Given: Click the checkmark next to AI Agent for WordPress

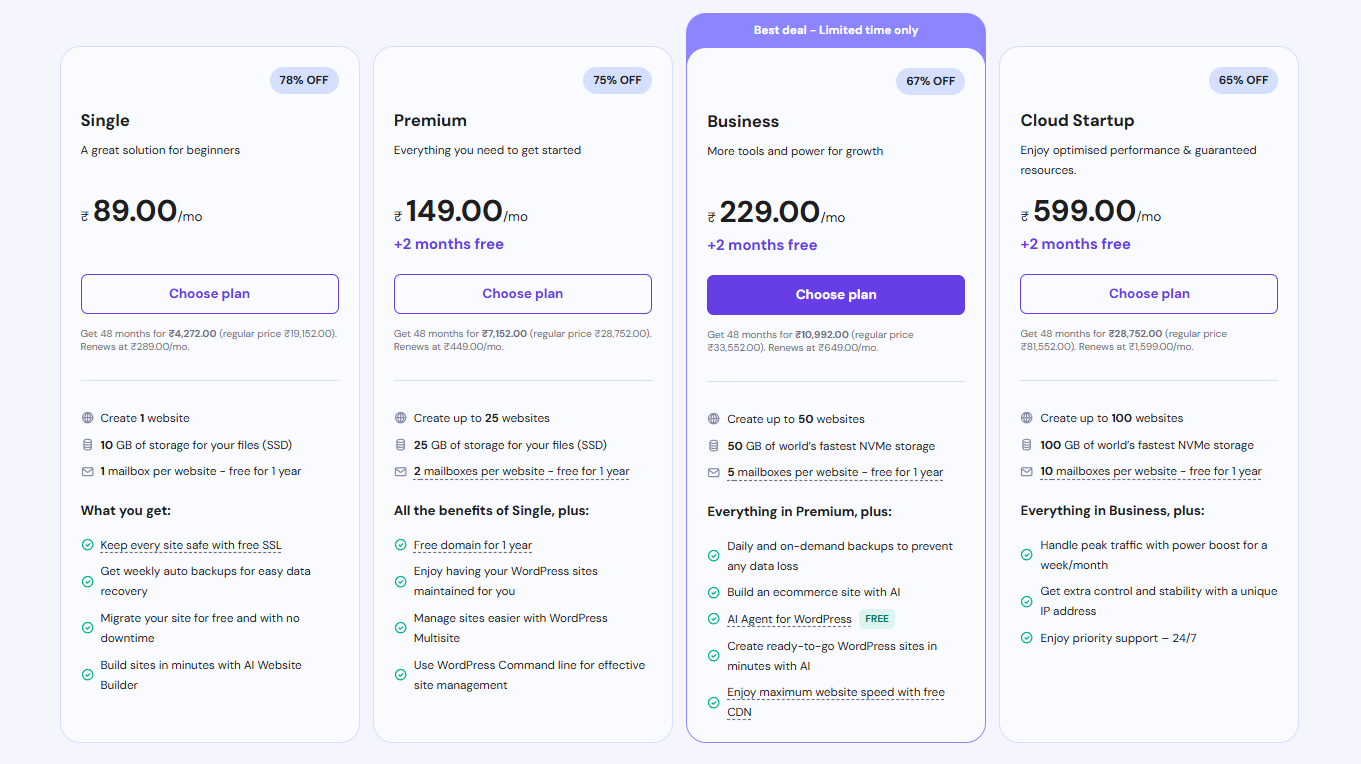Looking at the screenshot, I should point(714,619).
